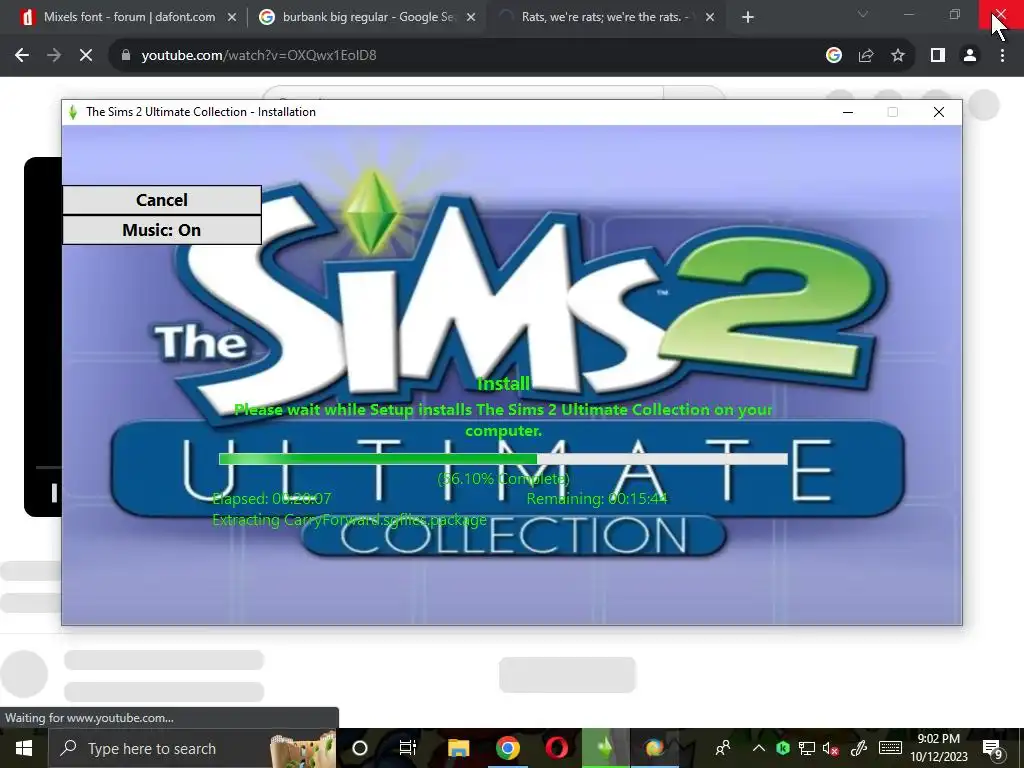Click Elapsed time text in installer

(272, 499)
